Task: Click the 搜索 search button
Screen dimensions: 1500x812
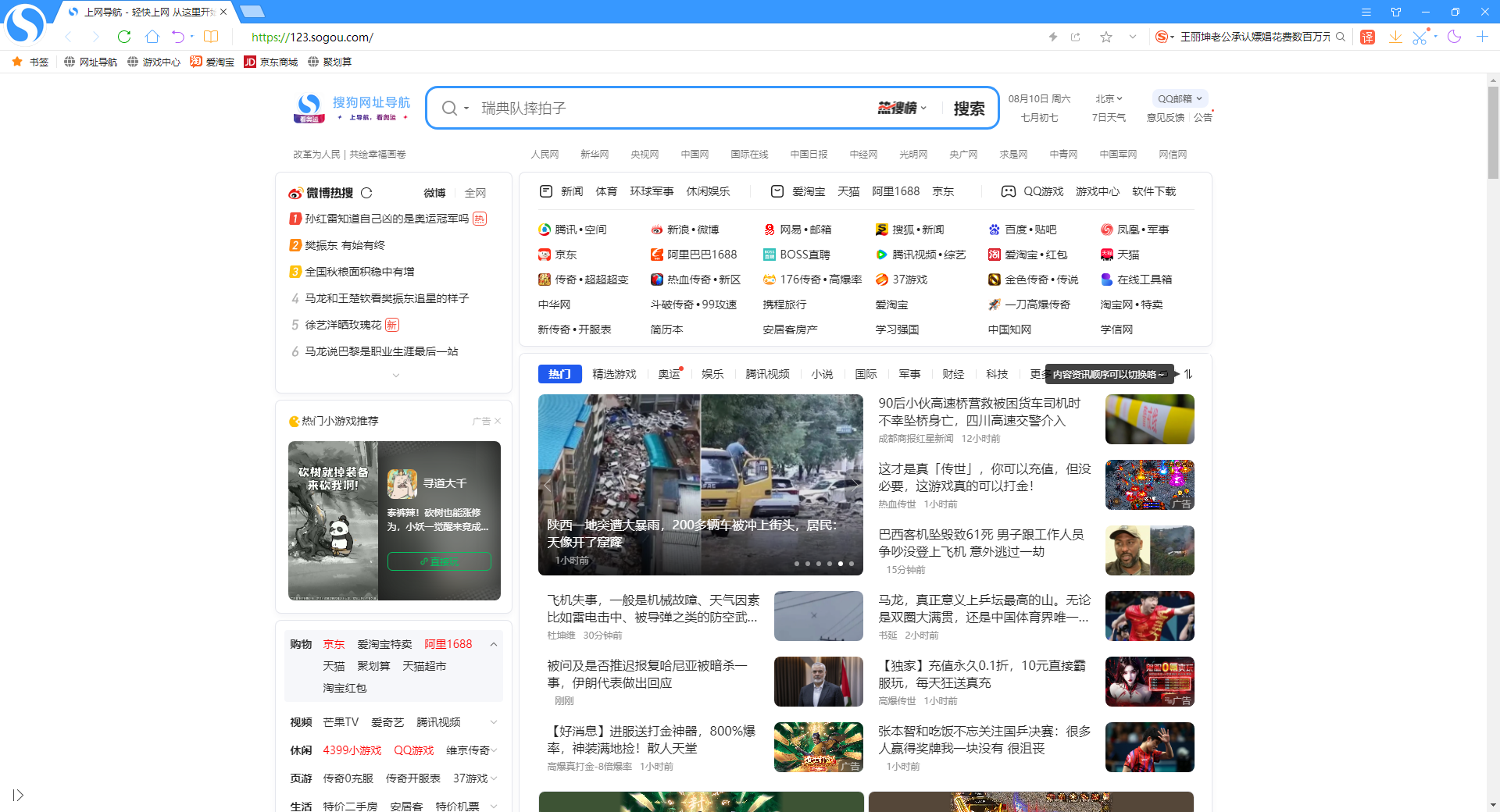Action: (970, 108)
